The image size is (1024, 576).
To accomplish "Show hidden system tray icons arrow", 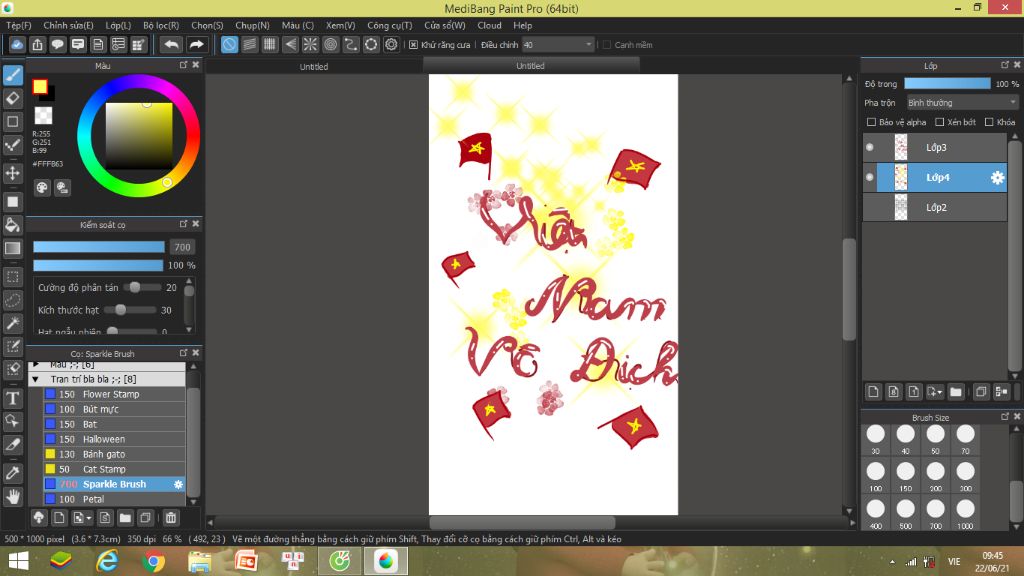I will (x=892, y=562).
